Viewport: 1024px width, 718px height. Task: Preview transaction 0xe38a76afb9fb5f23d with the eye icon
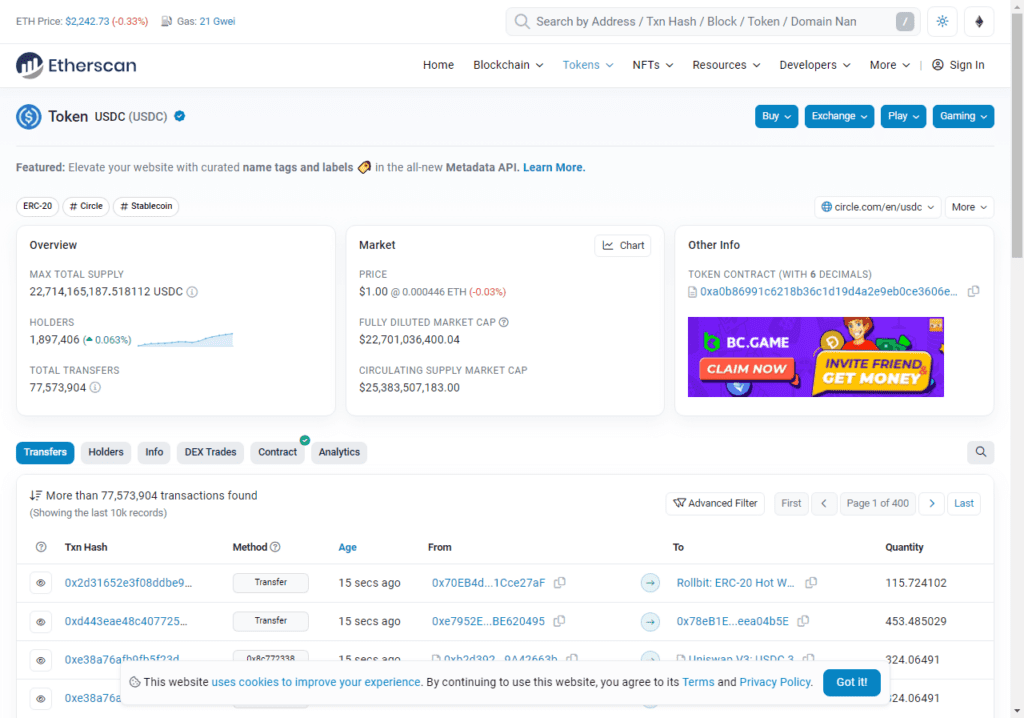pos(40,660)
